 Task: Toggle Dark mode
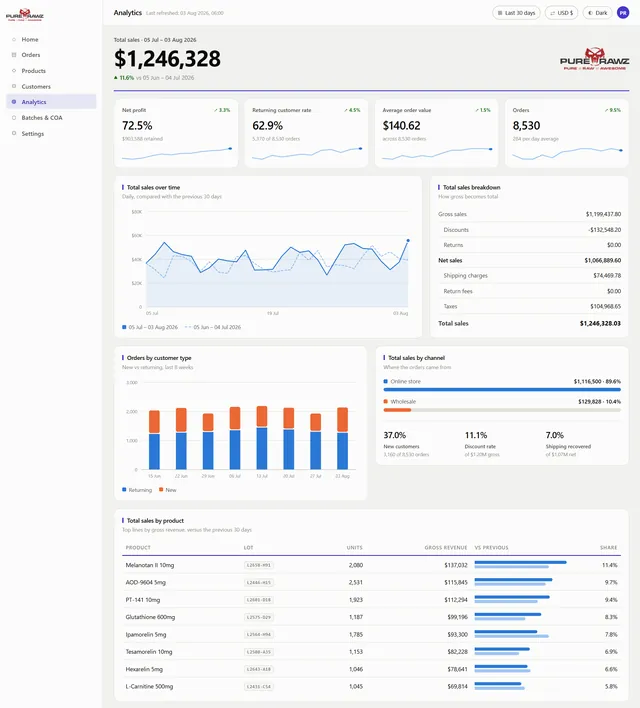pyautogui.click(x=598, y=13)
